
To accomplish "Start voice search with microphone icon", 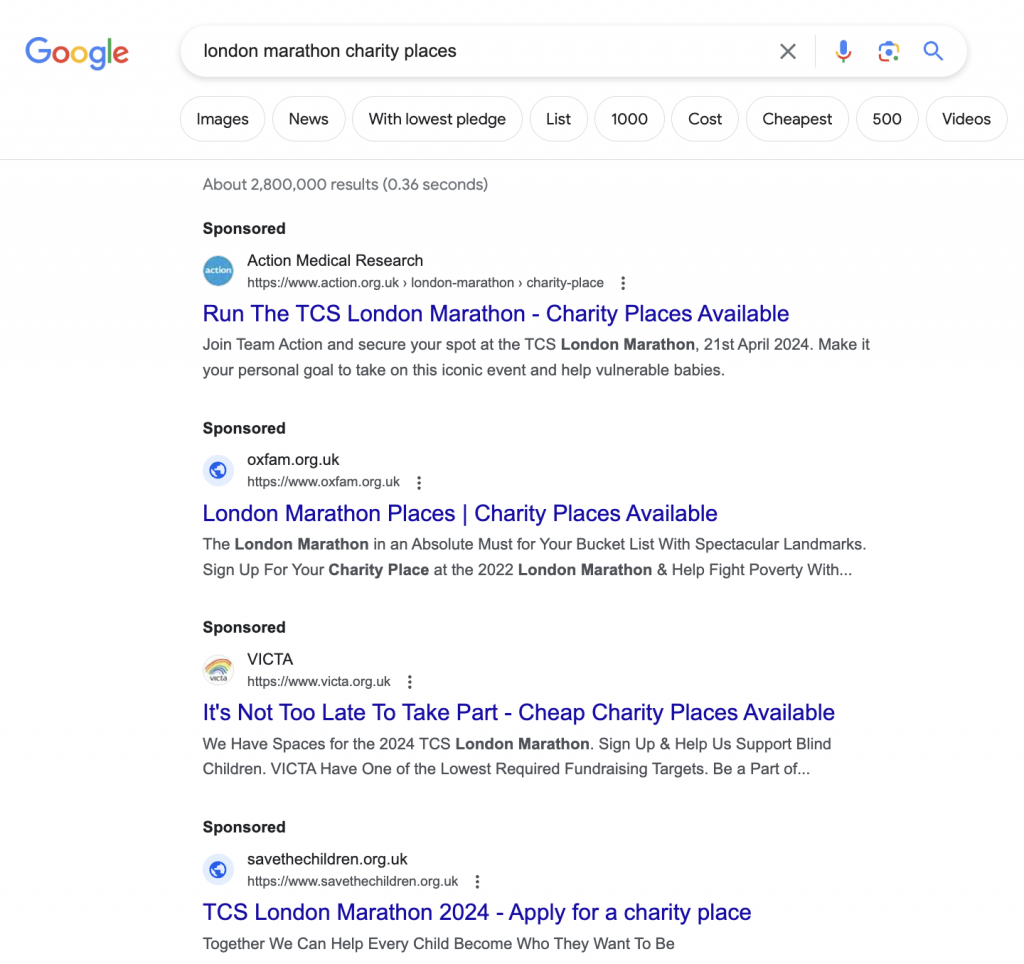I will click(x=843, y=51).
